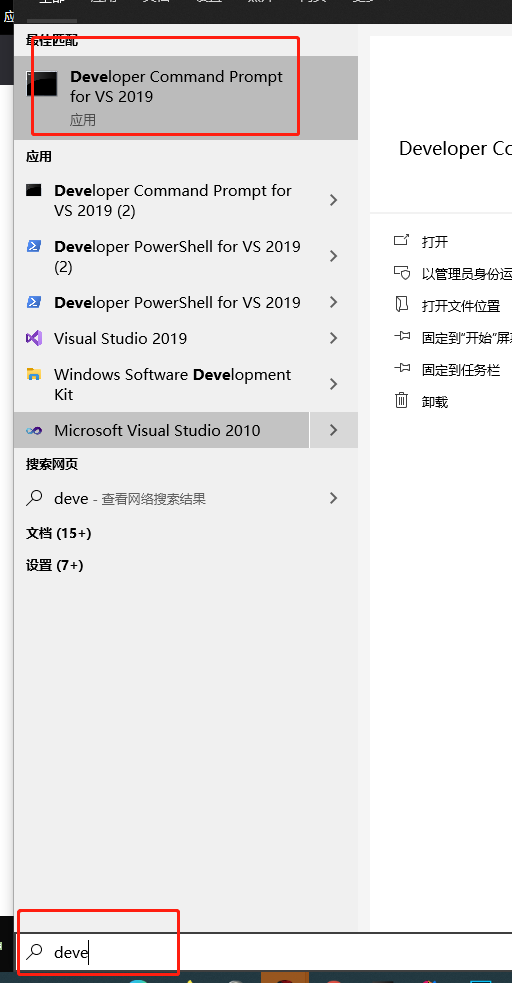Expand Developer Command Prompt for VS 2019 (2) arrow
Image resolution: width=512 pixels, height=983 pixels.
(x=333, y=200)
